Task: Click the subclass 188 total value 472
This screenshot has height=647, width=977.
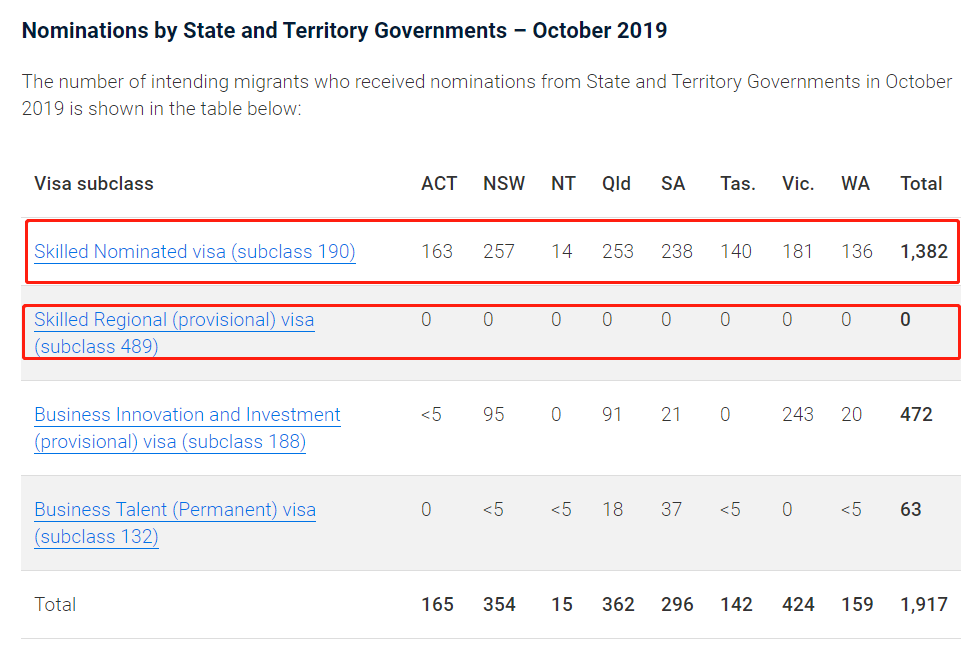Action: click(x=916, y=415)
